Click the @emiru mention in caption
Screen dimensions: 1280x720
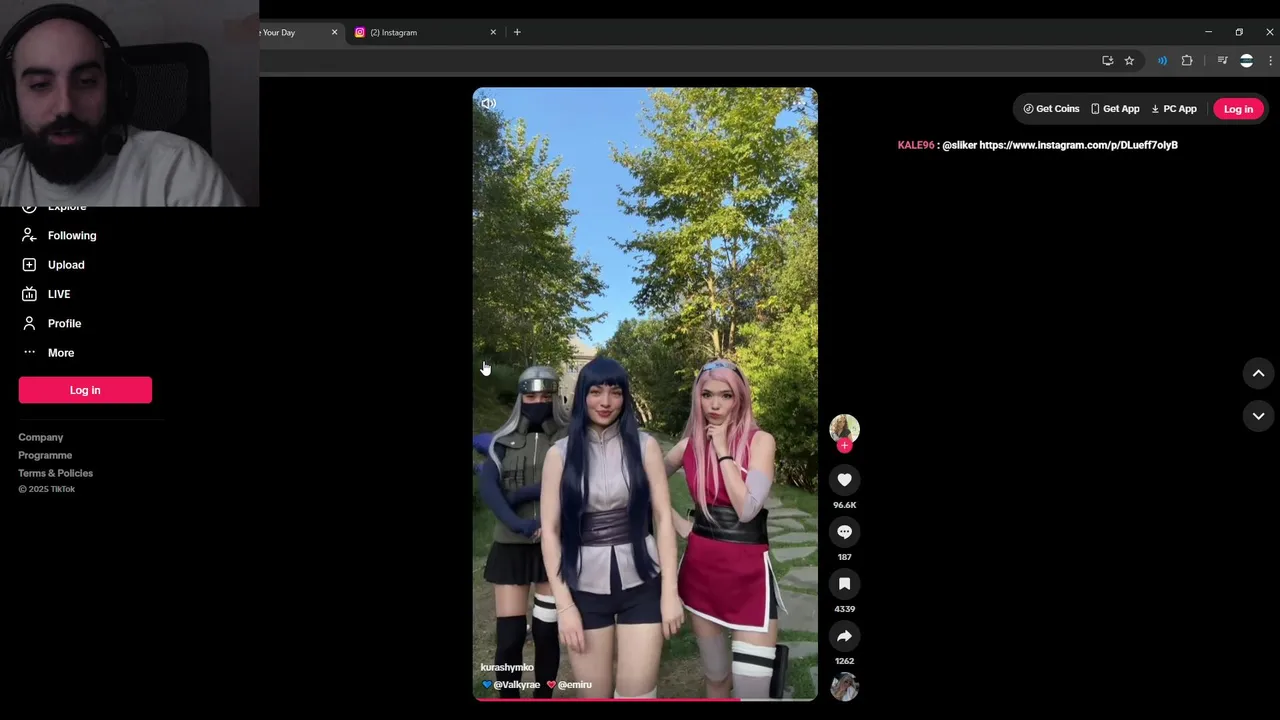coord(575,685)
